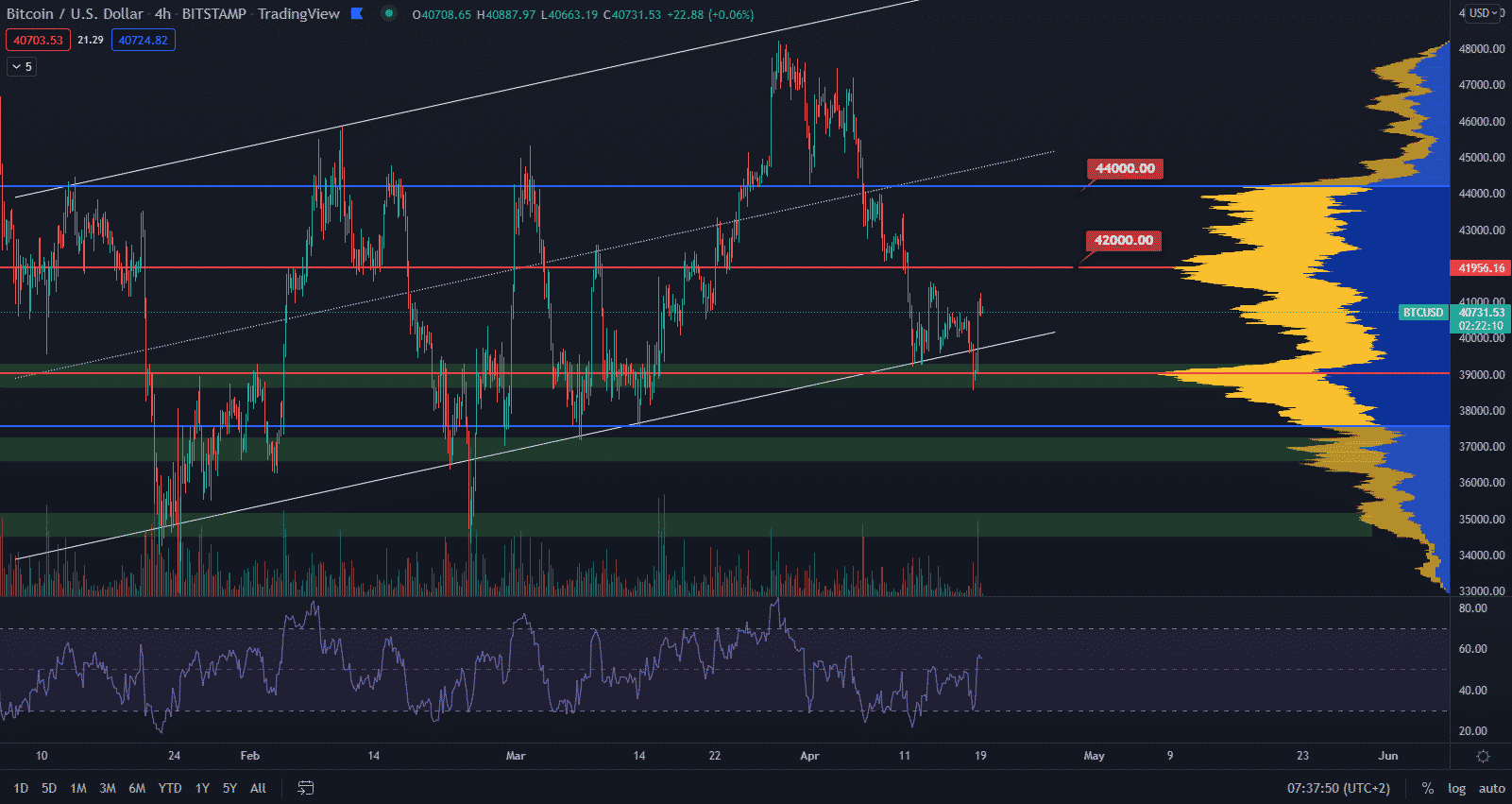Click the Bitcoin / U.S. Dollar symbol title
1512x804 pixels.
click(75, 14)
